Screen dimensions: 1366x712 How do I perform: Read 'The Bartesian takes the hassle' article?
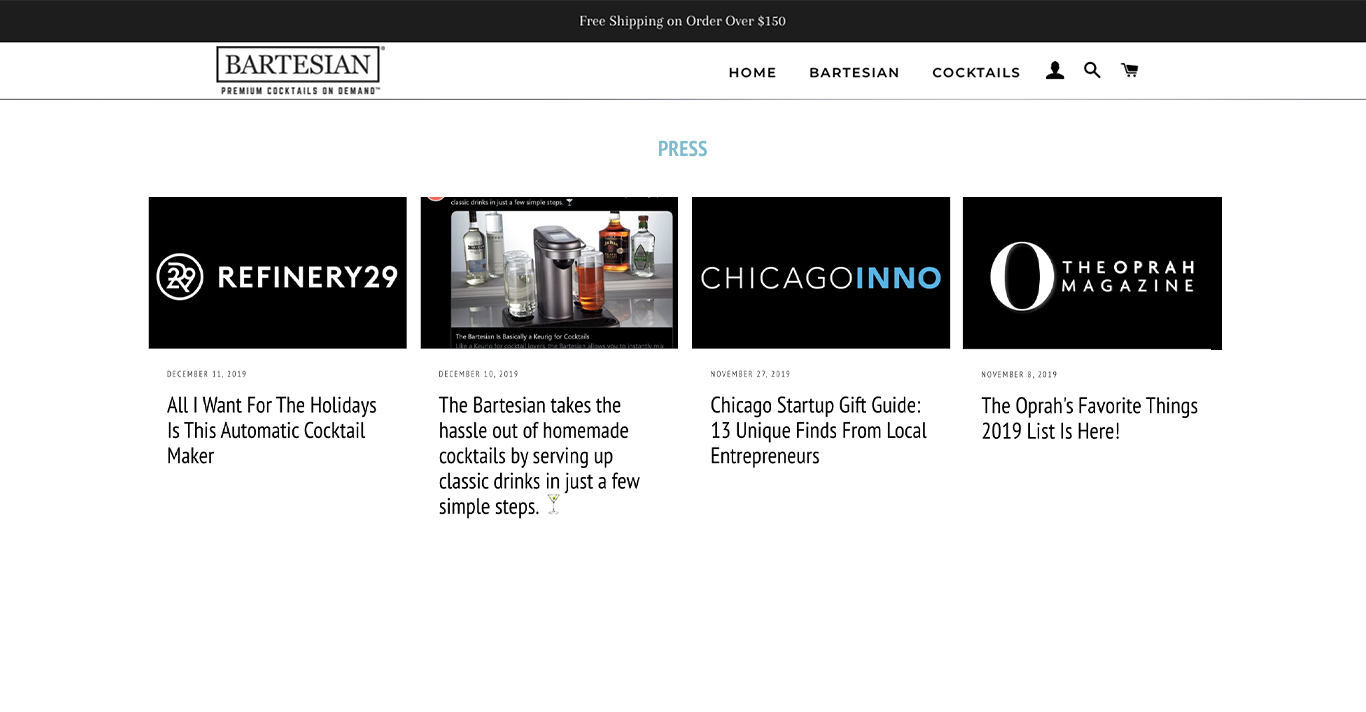pos(540,456)
